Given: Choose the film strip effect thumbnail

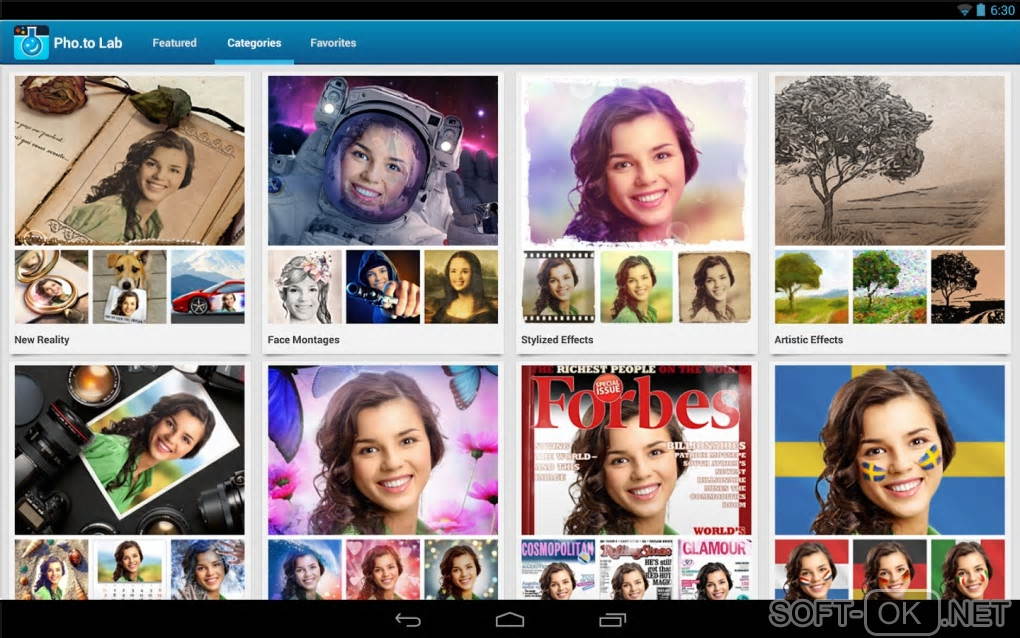Looking at the screenshot, I should tap(558, 287).
